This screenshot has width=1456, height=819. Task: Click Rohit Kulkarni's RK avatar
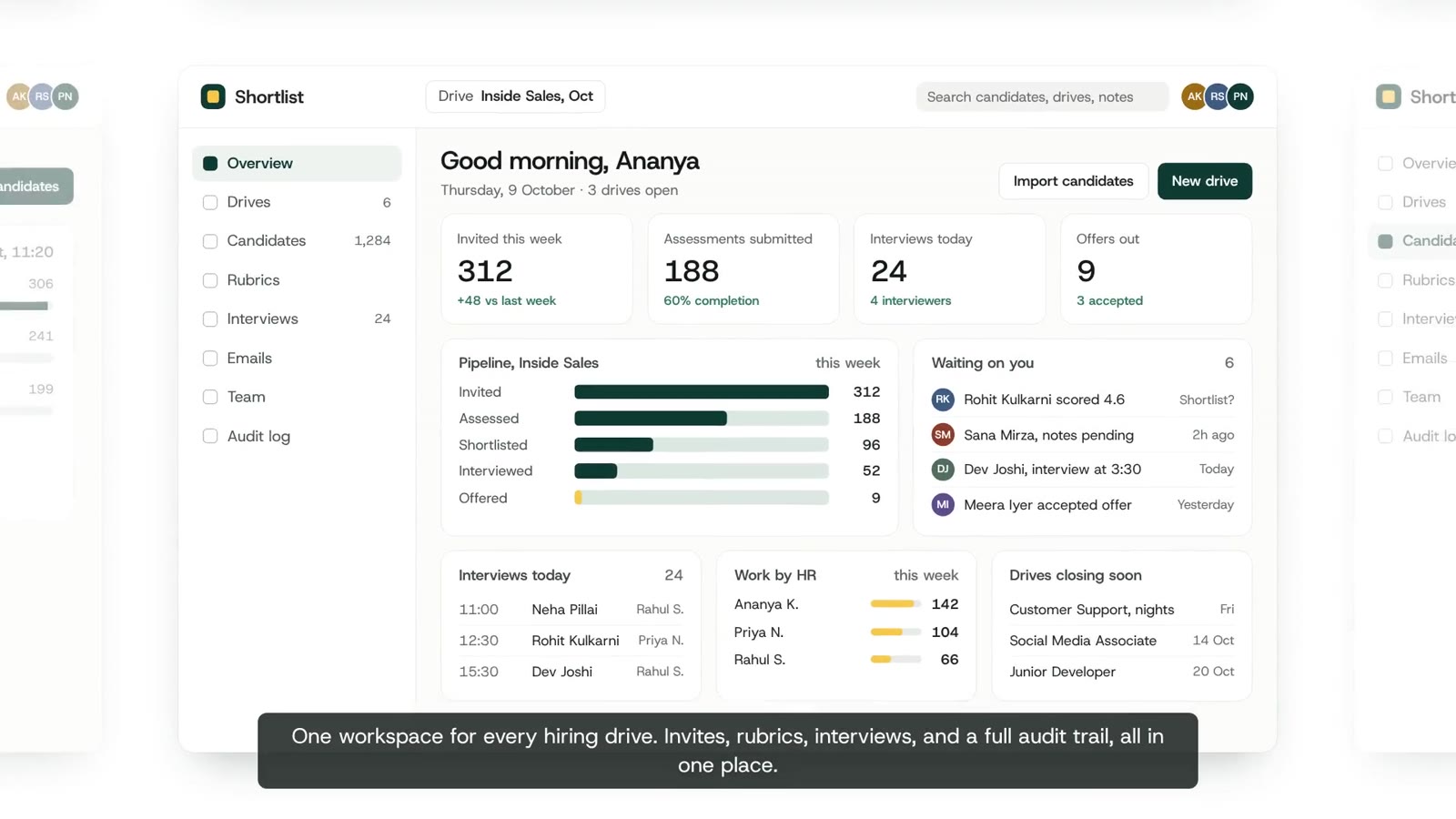pyautogui.click(x=943, y=399)
